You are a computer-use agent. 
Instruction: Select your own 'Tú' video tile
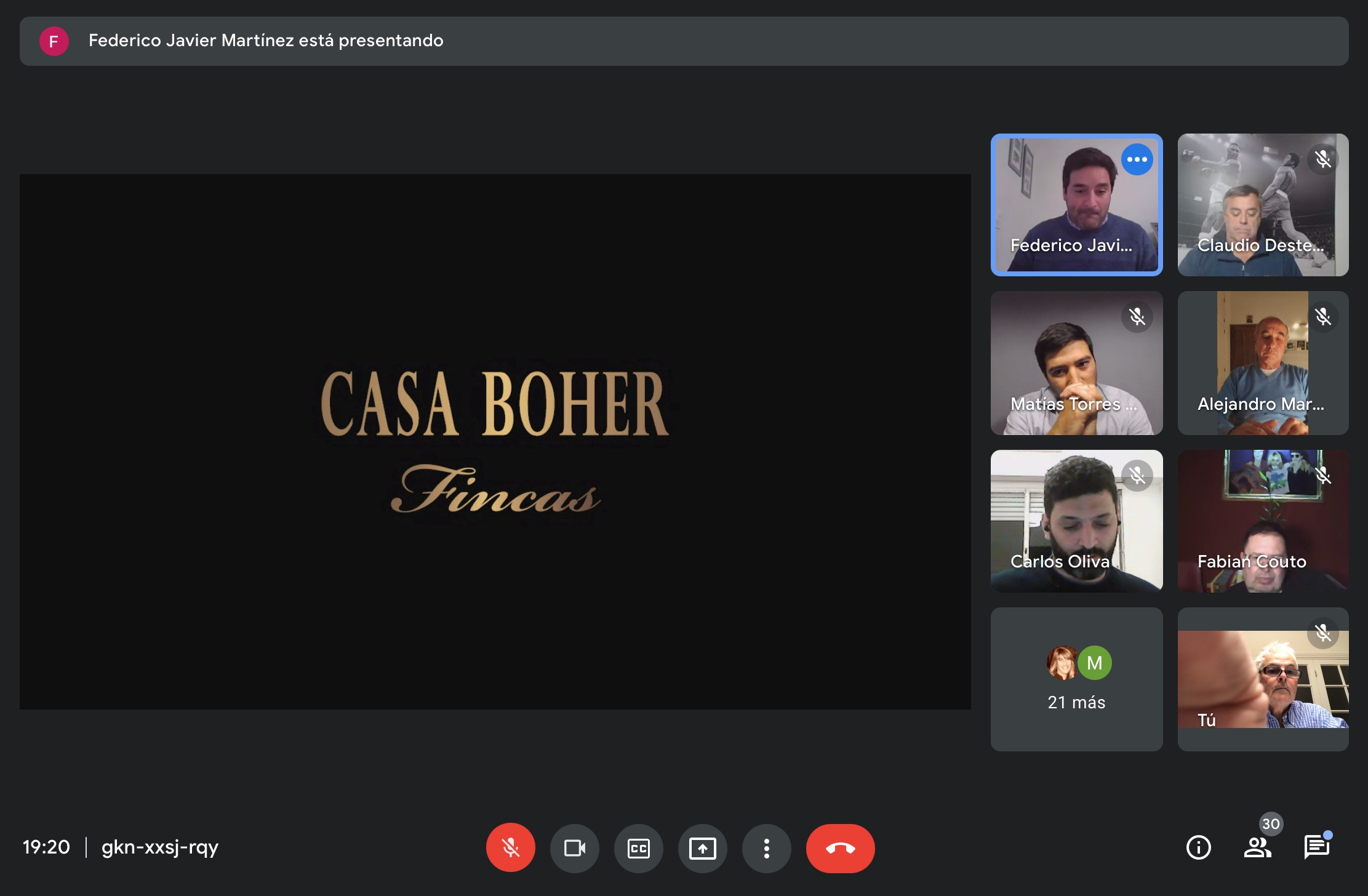tap(1263, 679)
